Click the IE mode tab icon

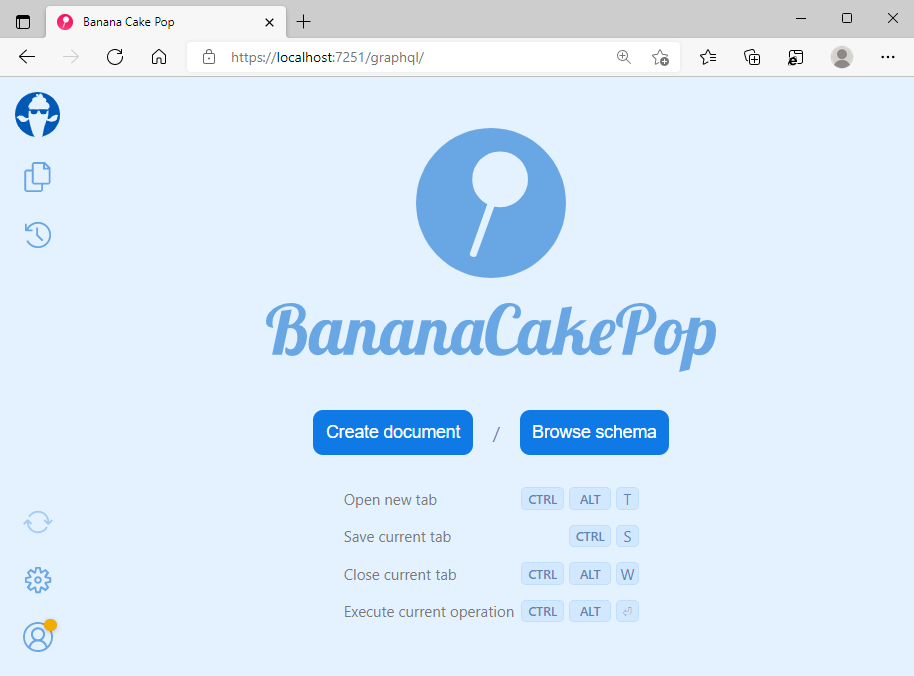tap(795, 57)
